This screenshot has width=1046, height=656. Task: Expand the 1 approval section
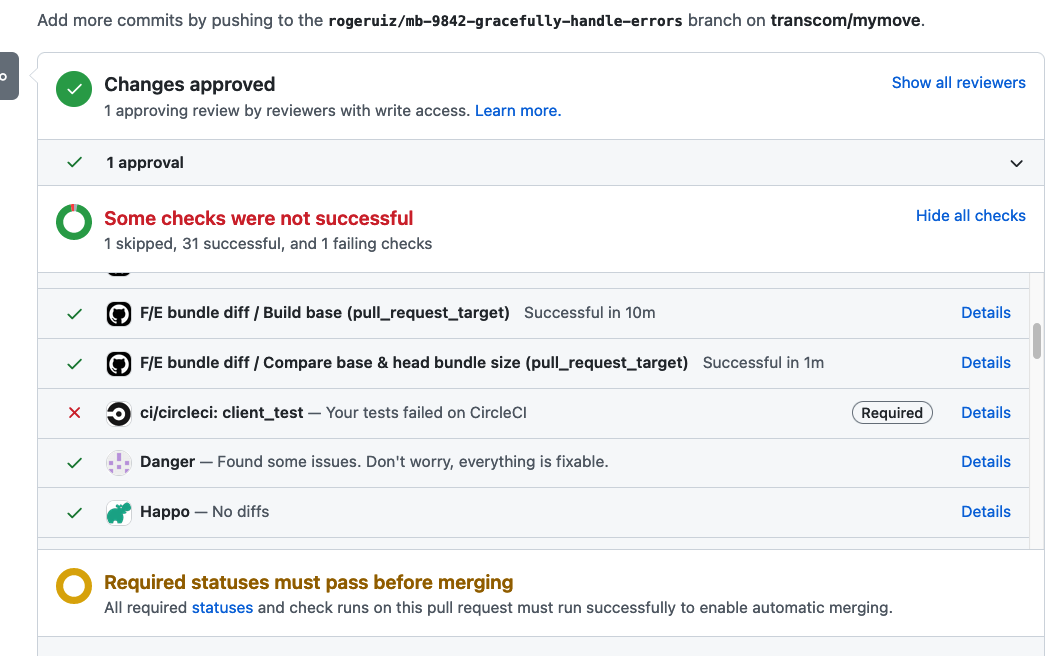[x=1016, y=162]
